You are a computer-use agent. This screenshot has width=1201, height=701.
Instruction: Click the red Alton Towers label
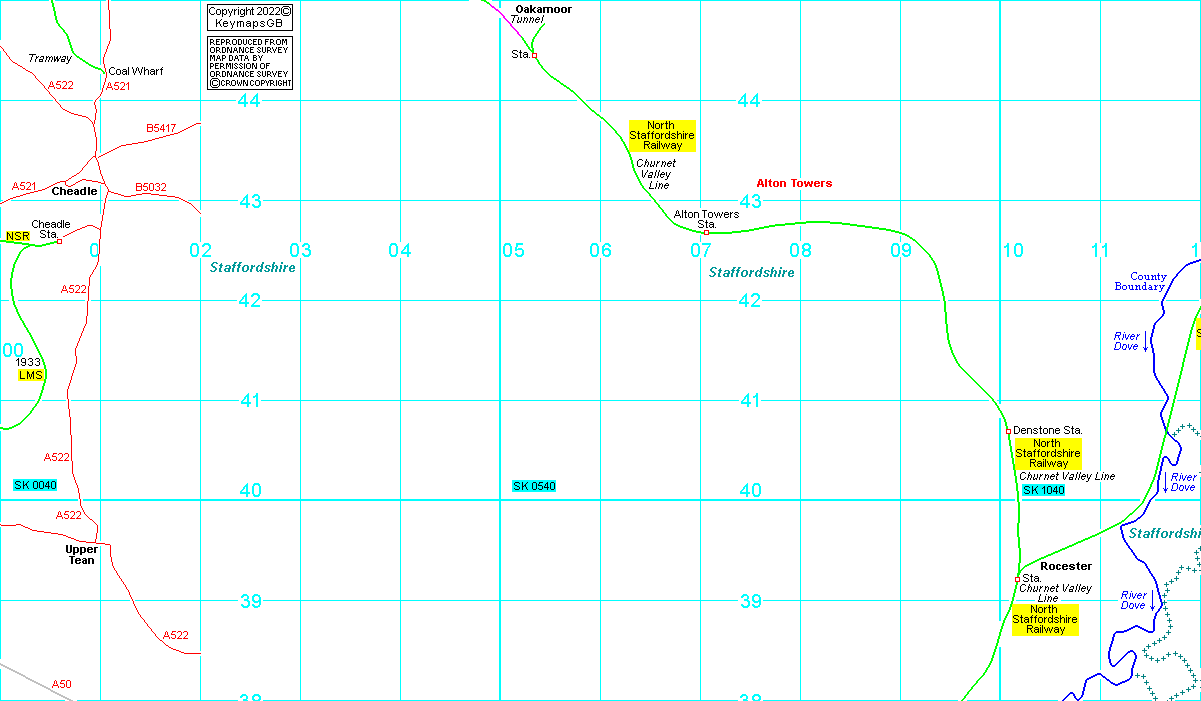click(794, 184)
